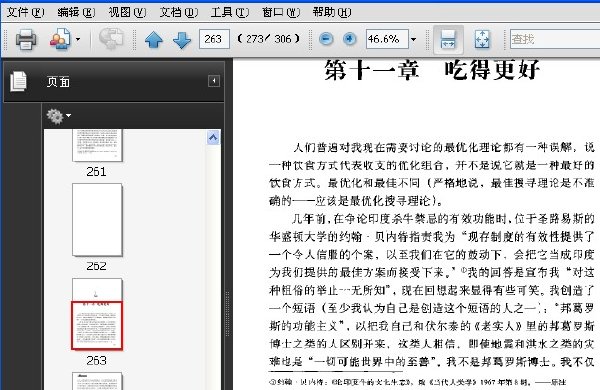Click the page label 263 under thumbnail

96,360
